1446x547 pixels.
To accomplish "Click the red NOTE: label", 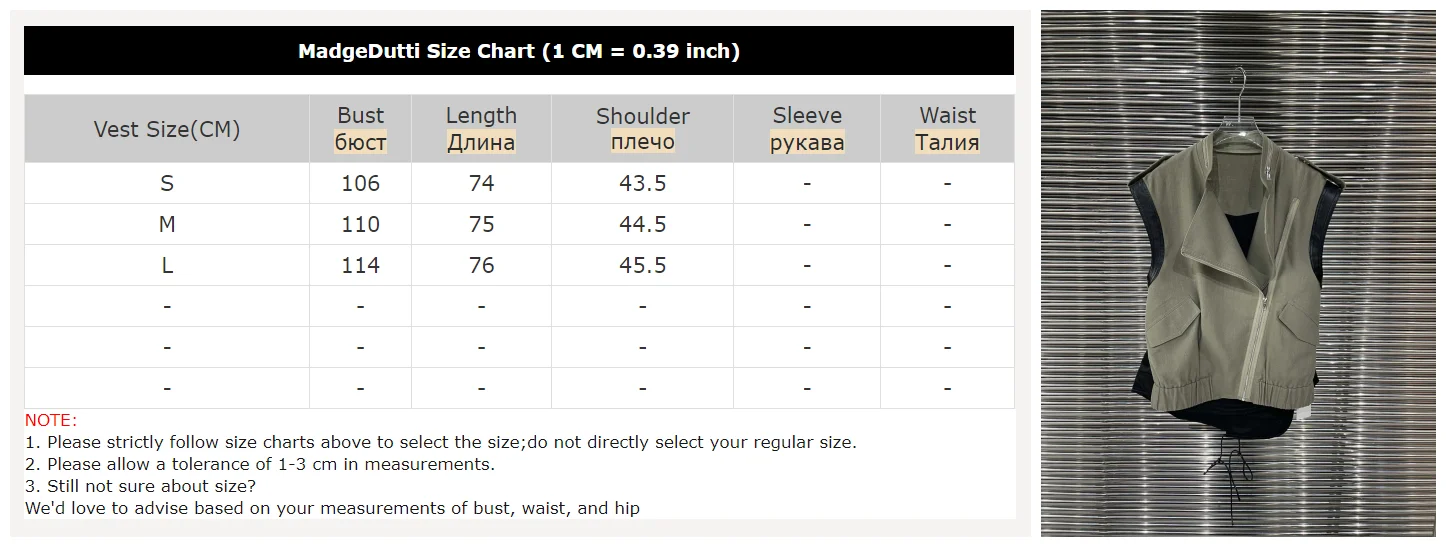I will pos(51,420).
